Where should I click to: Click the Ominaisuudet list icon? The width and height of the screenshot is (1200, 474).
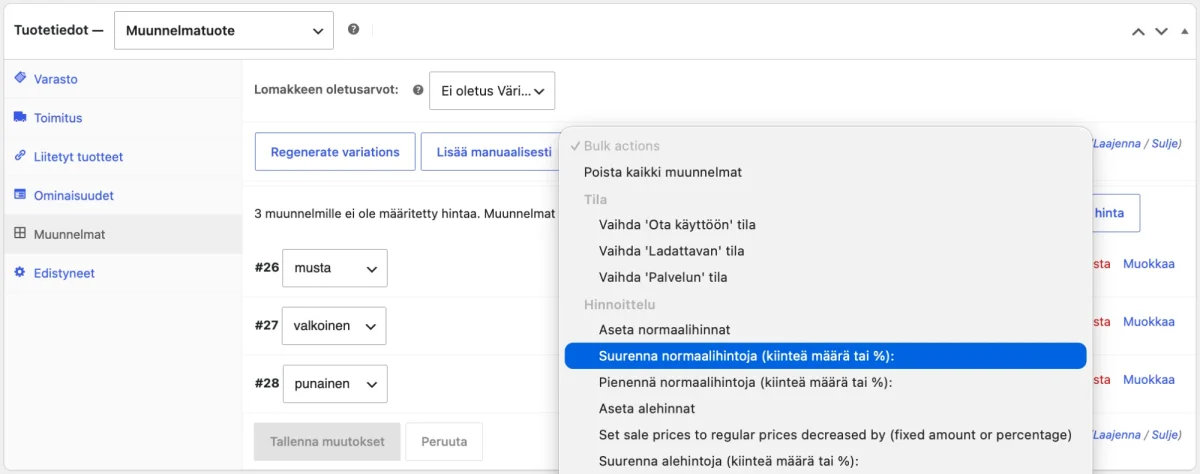click(20, 195)
